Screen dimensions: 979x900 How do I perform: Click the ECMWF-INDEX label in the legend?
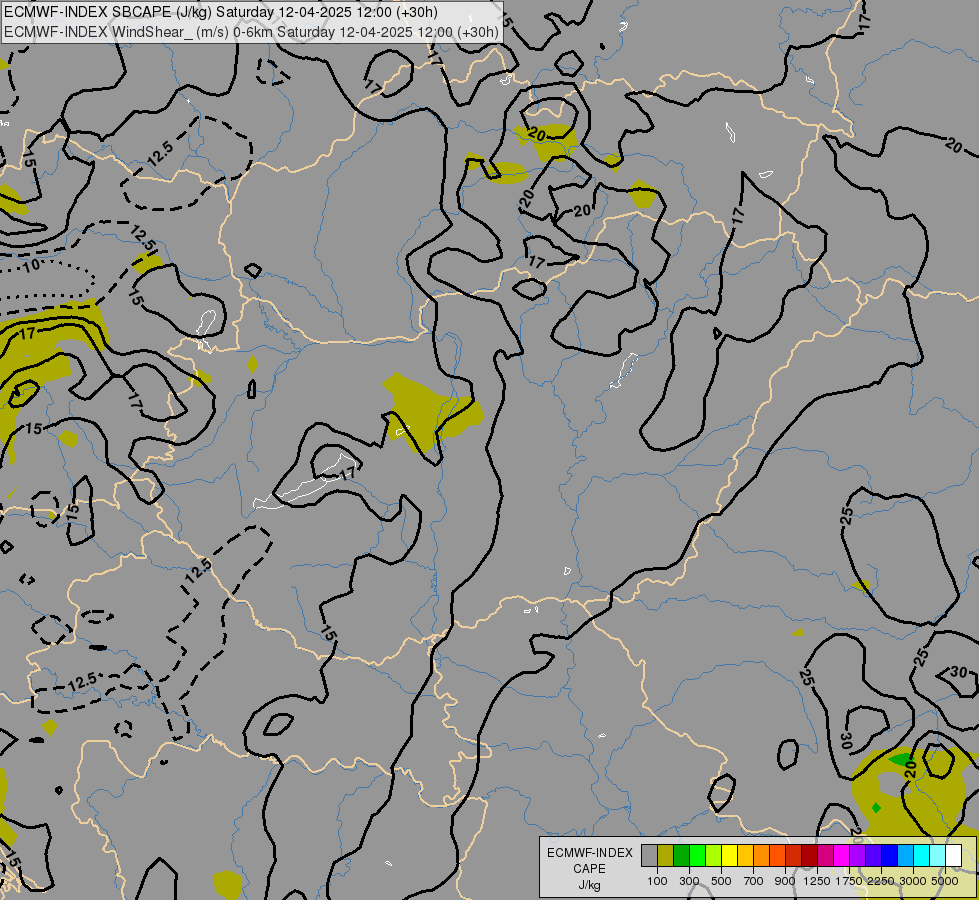[589, 853]
